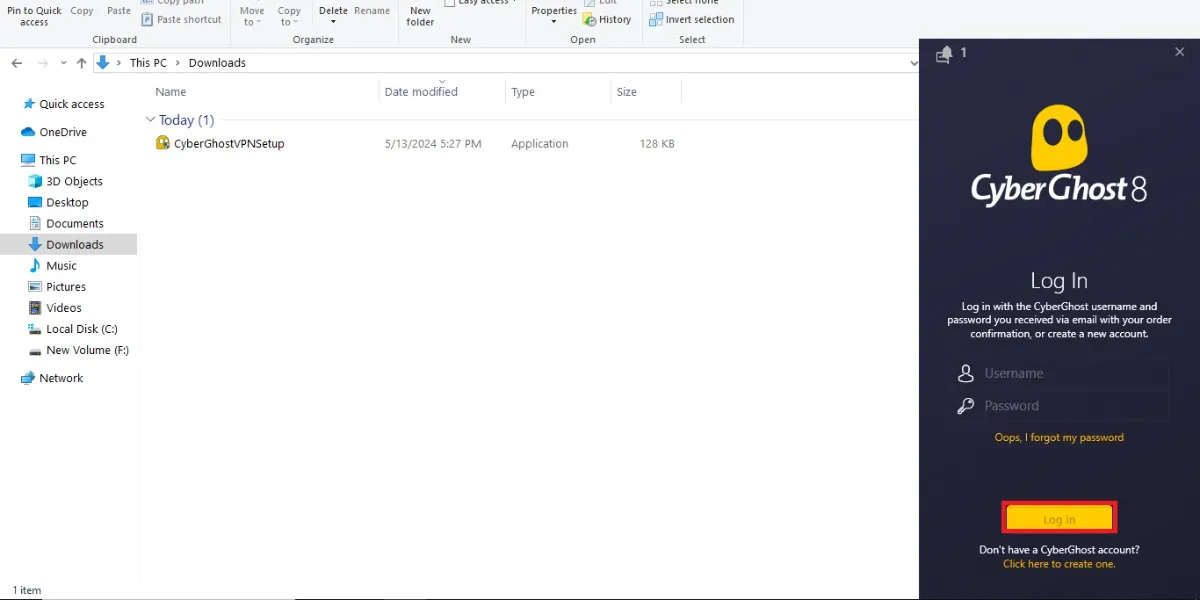Focus the Username input field
The height and width of the screenshot is (600, 1200).
(1076, 373)
